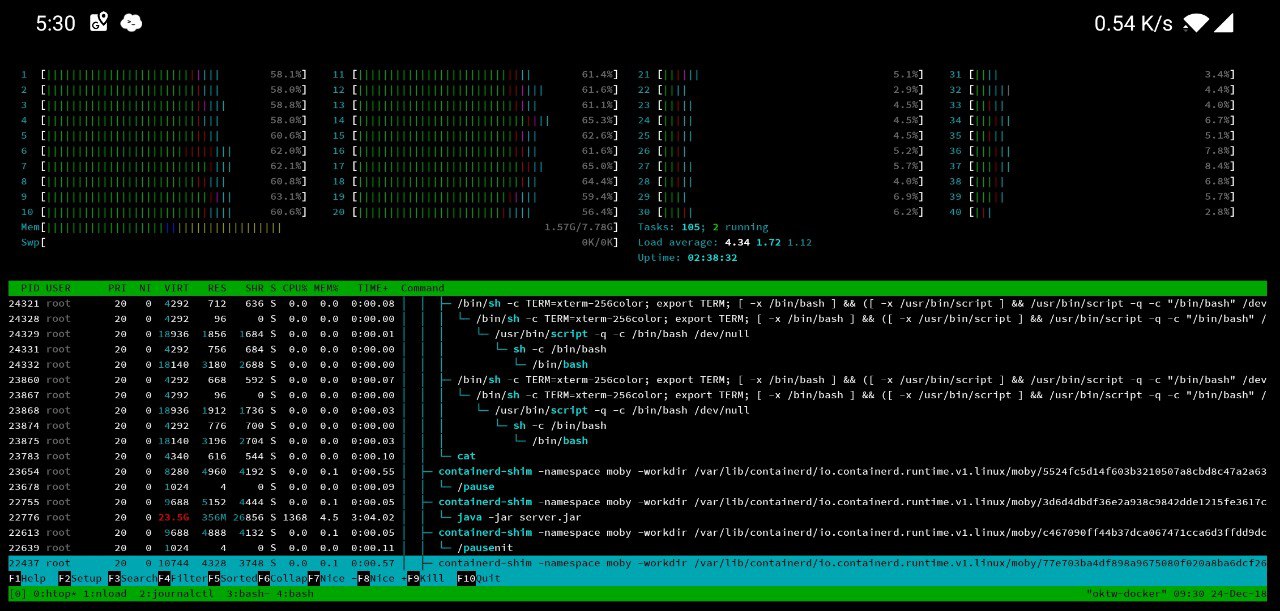Image resolution: width=1280 pixels, height=611 pixels.
Task: Sort by the USER column header
Action: click(x=58, y=288)
